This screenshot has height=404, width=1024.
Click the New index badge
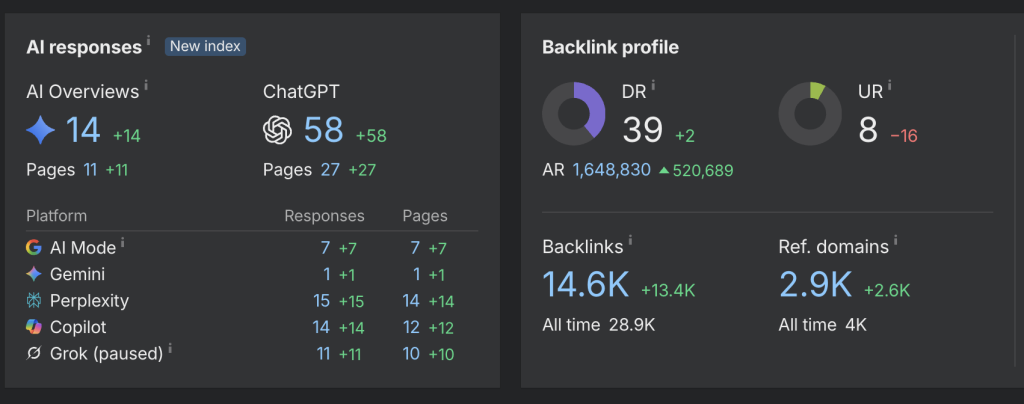tap(205, 46)
